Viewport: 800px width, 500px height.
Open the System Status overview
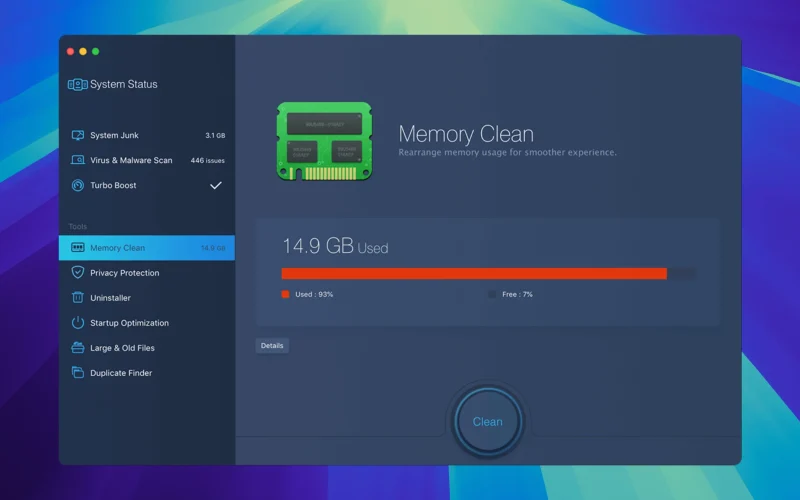tap(113, 84)
